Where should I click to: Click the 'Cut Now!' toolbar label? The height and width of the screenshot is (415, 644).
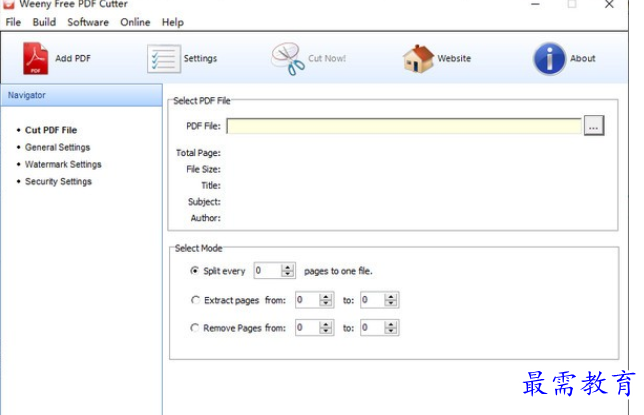click(x=327, y=58)
